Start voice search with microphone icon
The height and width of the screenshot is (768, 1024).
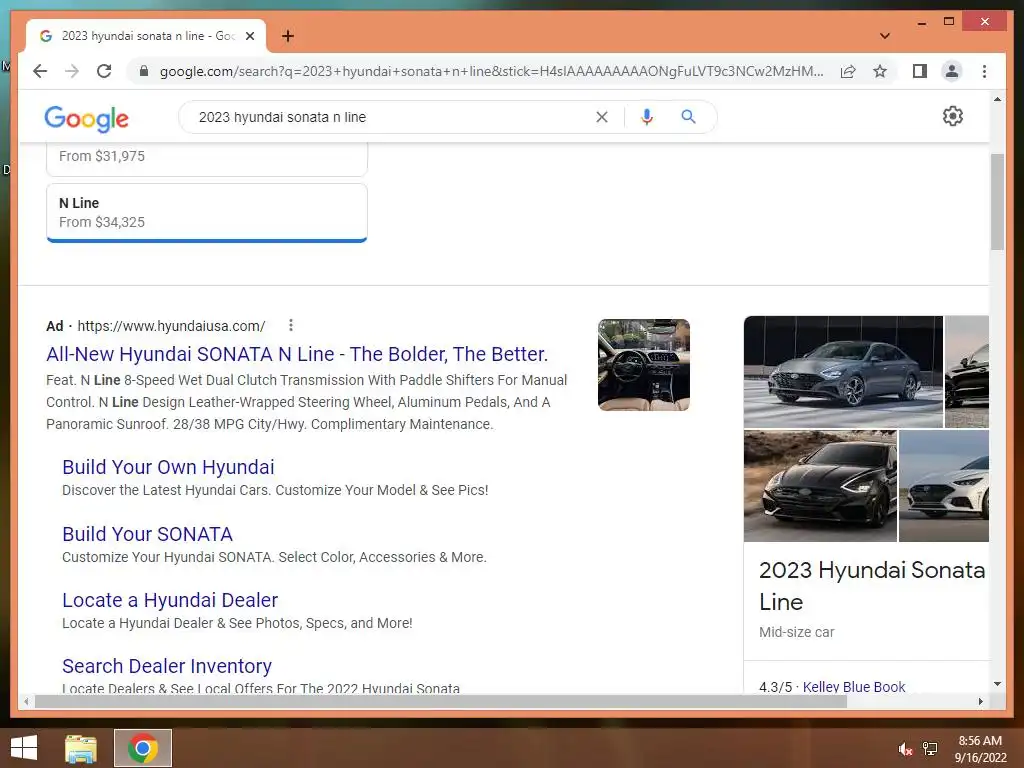(x=647, y=117)
